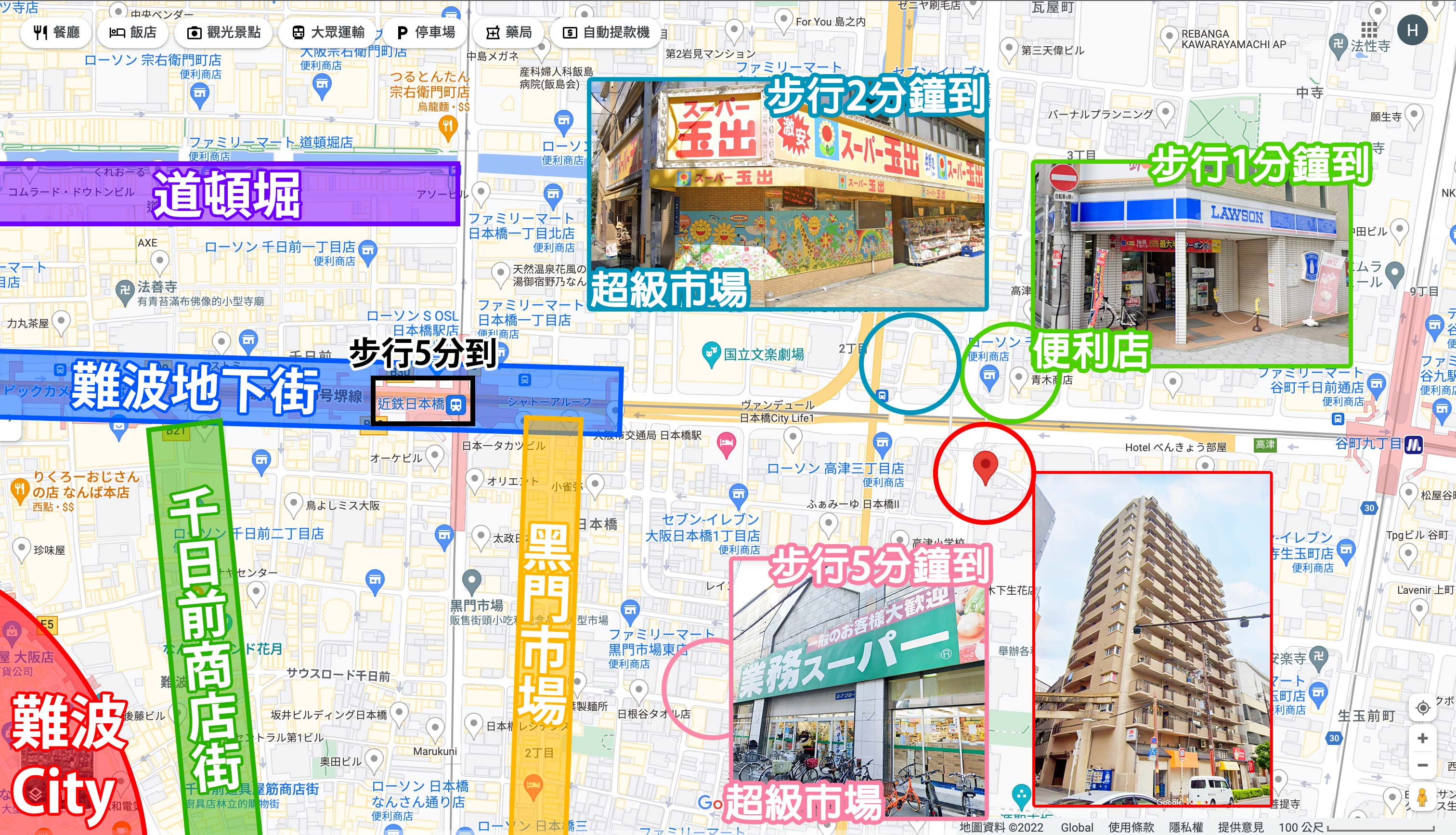Click the zoom out minus button
The image size is (1456, 835).
pyautogui.click(x=1422, y=765)
